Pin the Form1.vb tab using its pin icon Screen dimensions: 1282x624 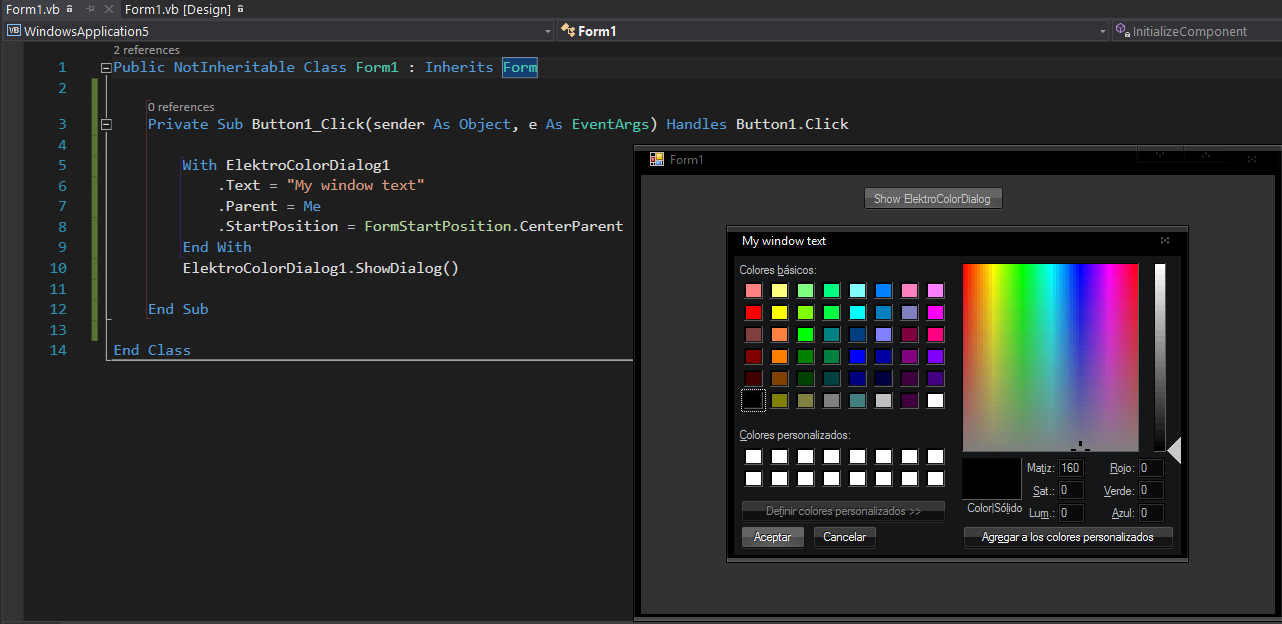tap(91, 9)
